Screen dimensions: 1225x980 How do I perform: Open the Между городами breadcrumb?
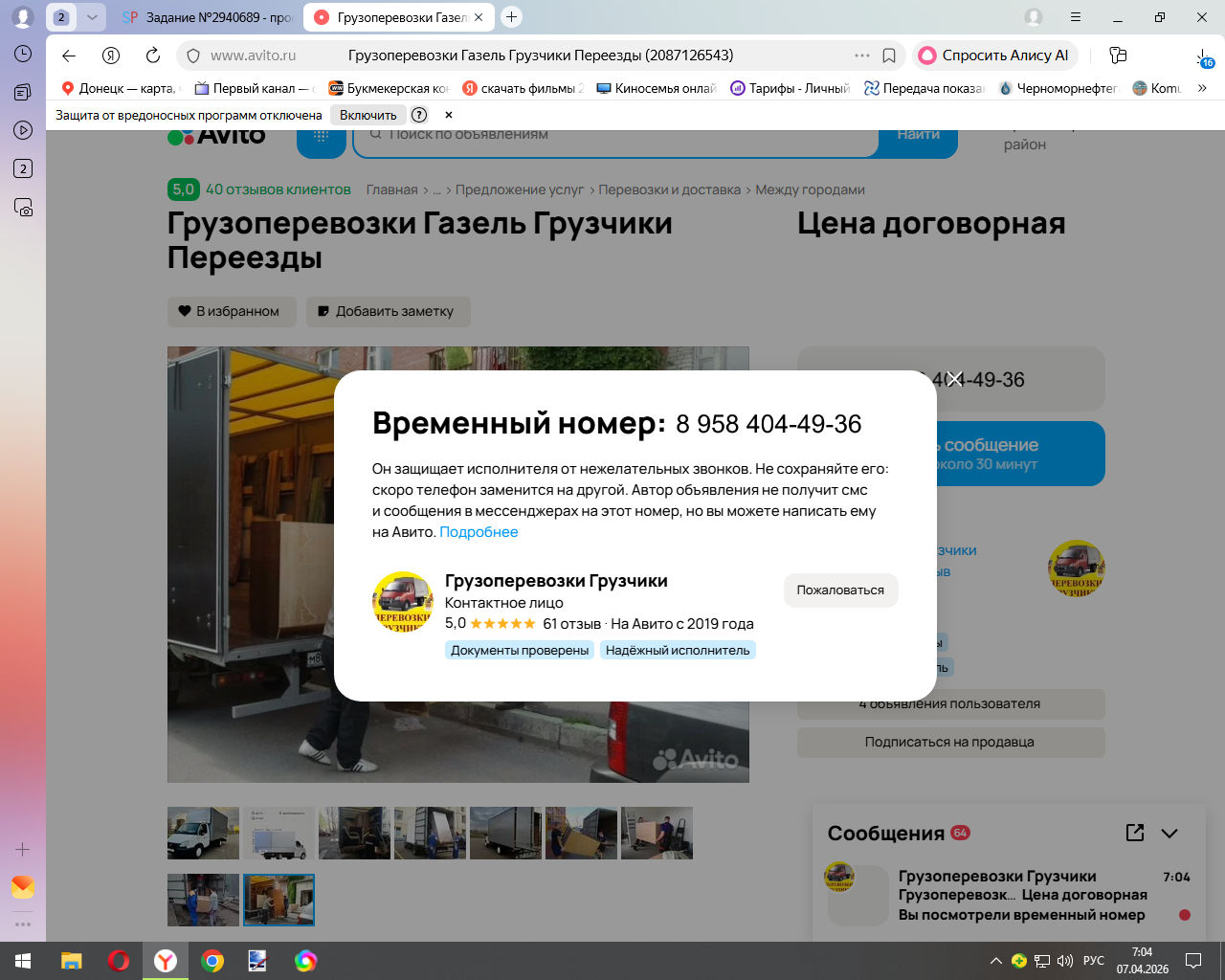tap(810, 189)
